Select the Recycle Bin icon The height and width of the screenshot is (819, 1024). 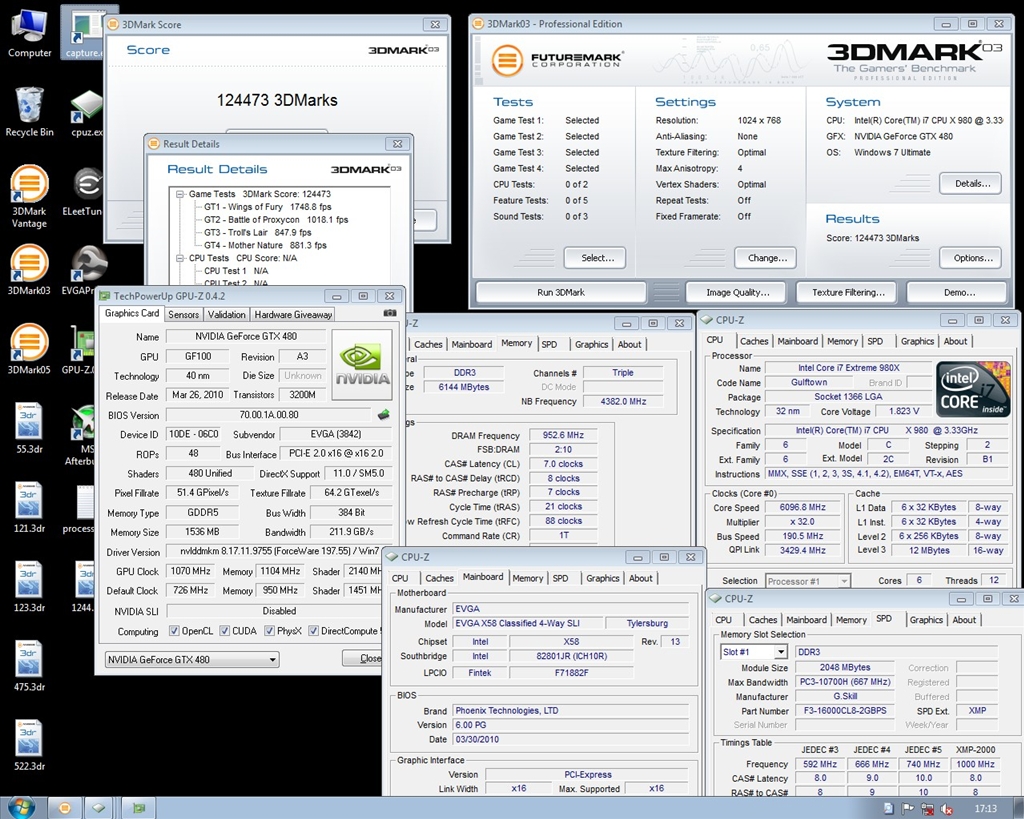pyautogui.click(x=29, y=112)
